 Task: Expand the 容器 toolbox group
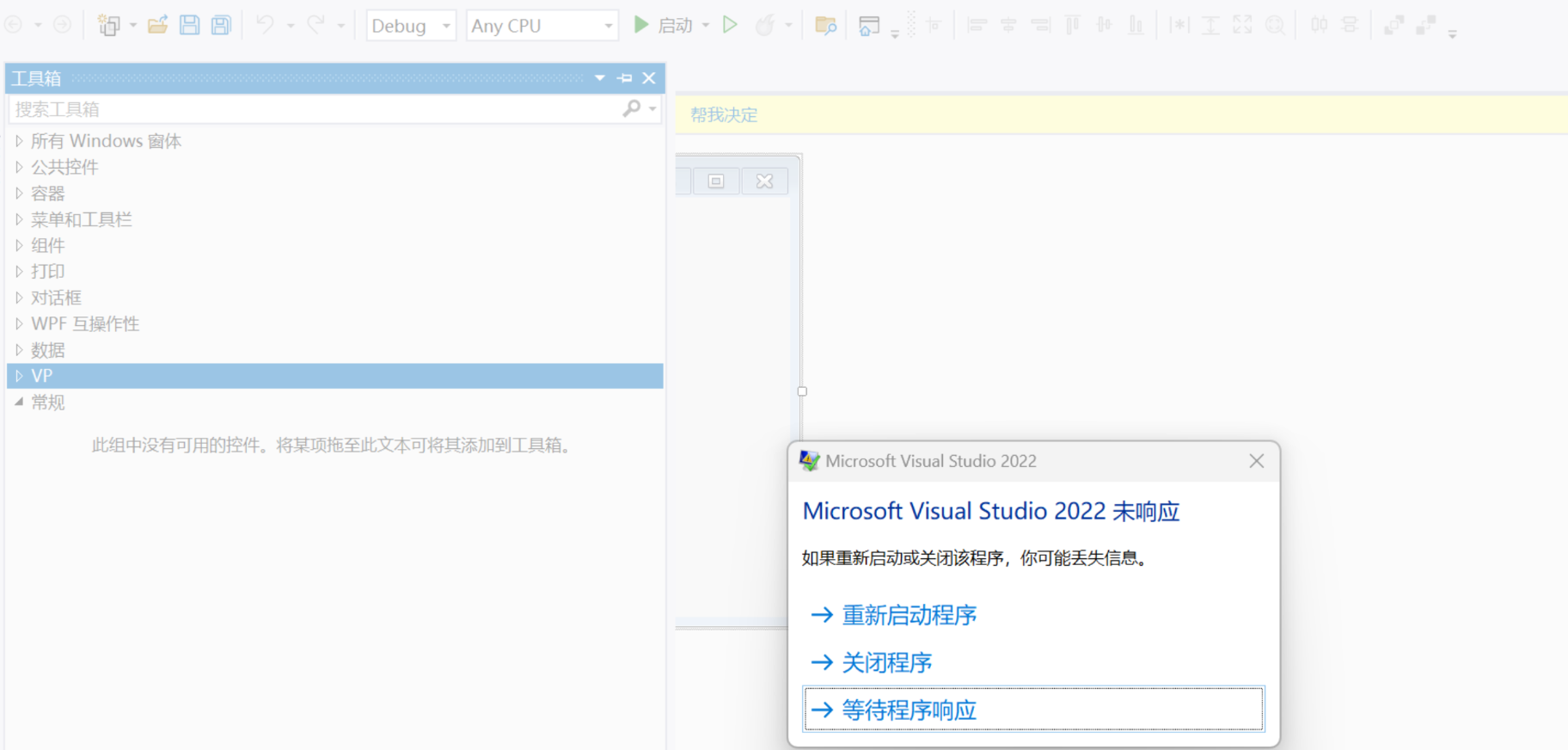(x=19, y=194)
